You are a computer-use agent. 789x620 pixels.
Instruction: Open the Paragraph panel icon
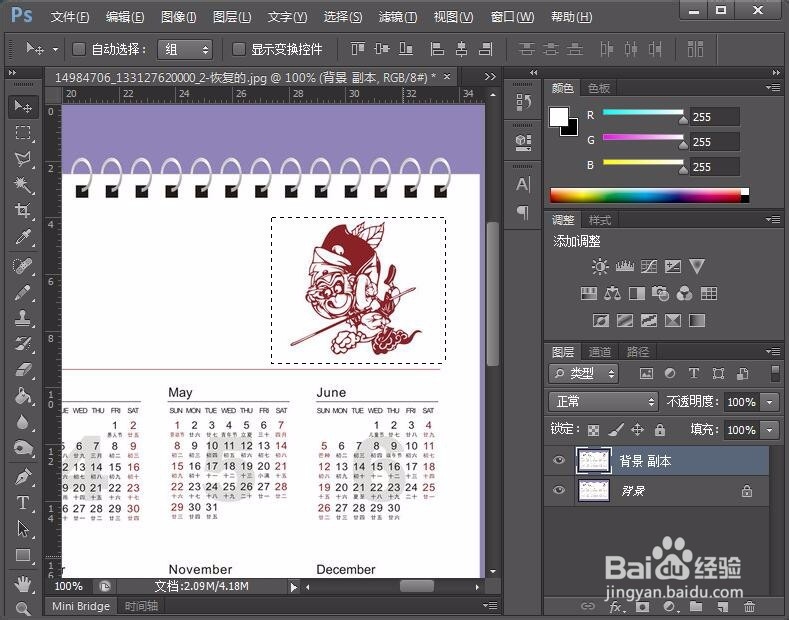(x=523, y=212)
